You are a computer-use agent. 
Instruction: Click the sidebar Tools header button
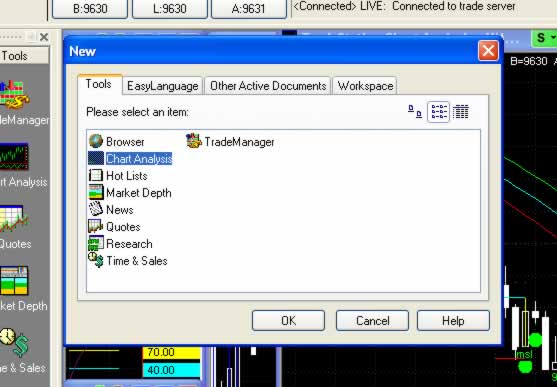(x=23, y=56)
